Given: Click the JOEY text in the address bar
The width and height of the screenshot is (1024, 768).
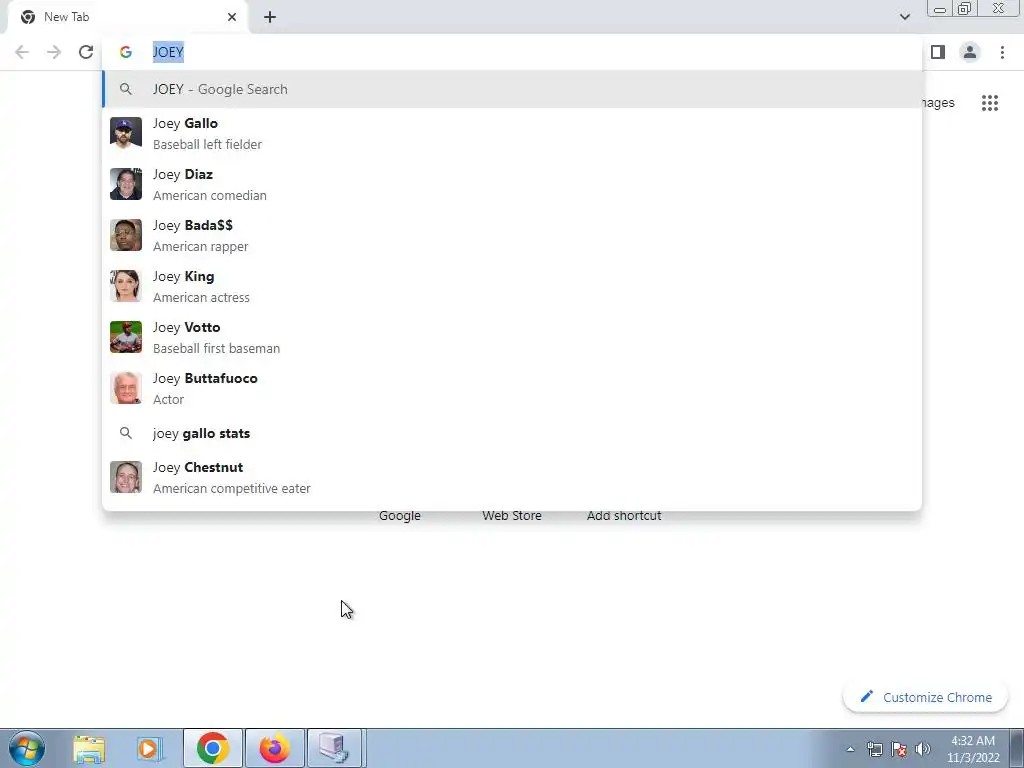Looking at the screenshot, I should (168, 52).
